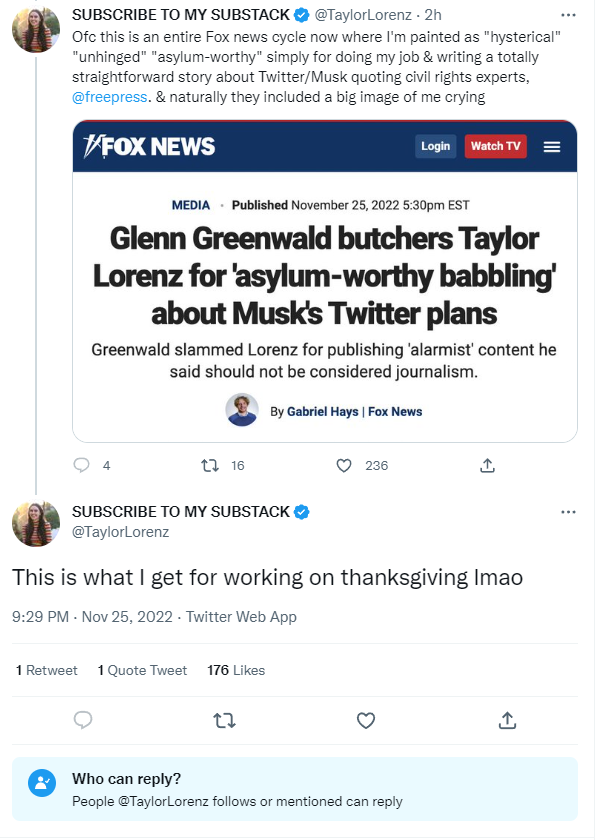View the 176 Likes list
Image resolution: width=596 pixels, height=840 pixels.
[236, 670]
